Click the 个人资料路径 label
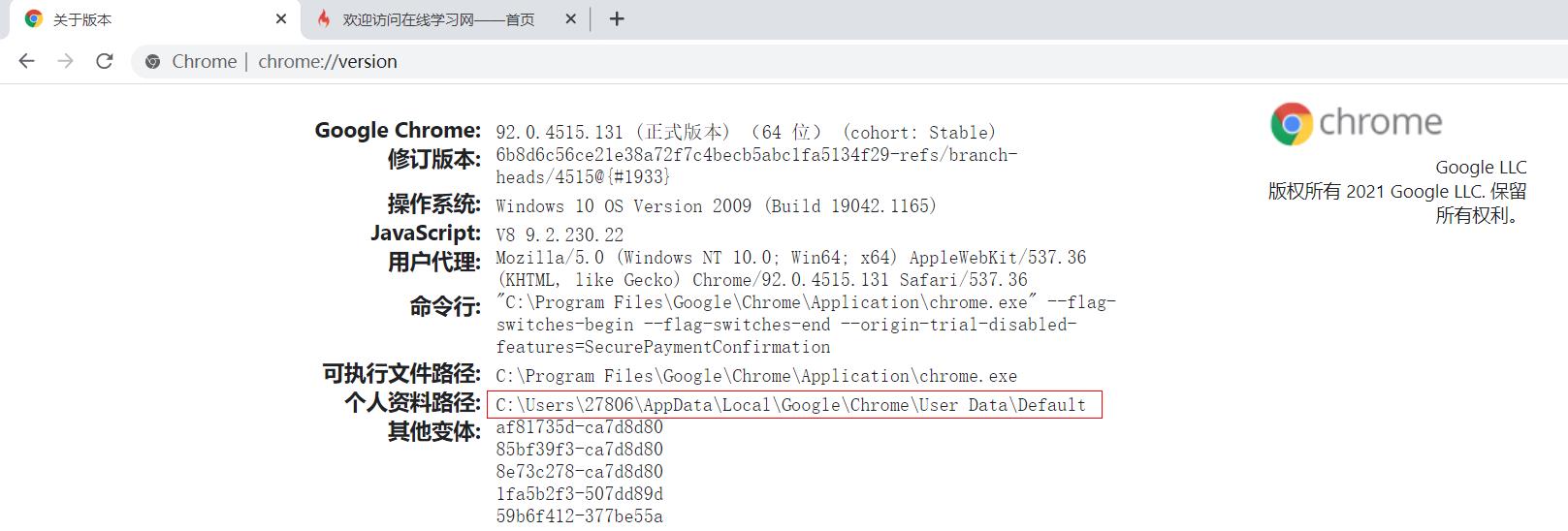This screenshot has height=531, width=1568. coord(412,403)
